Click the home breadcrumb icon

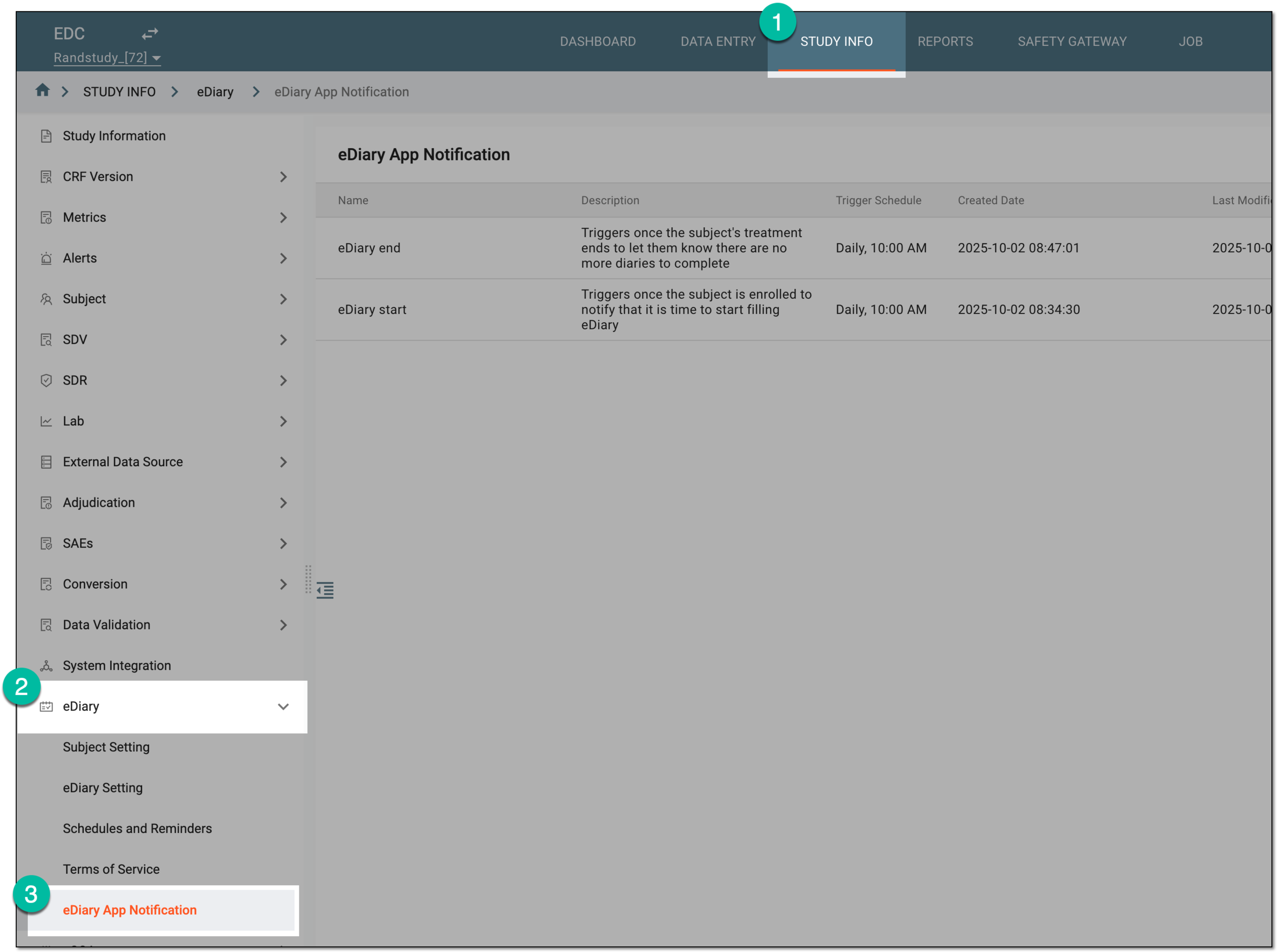point(42,90)
